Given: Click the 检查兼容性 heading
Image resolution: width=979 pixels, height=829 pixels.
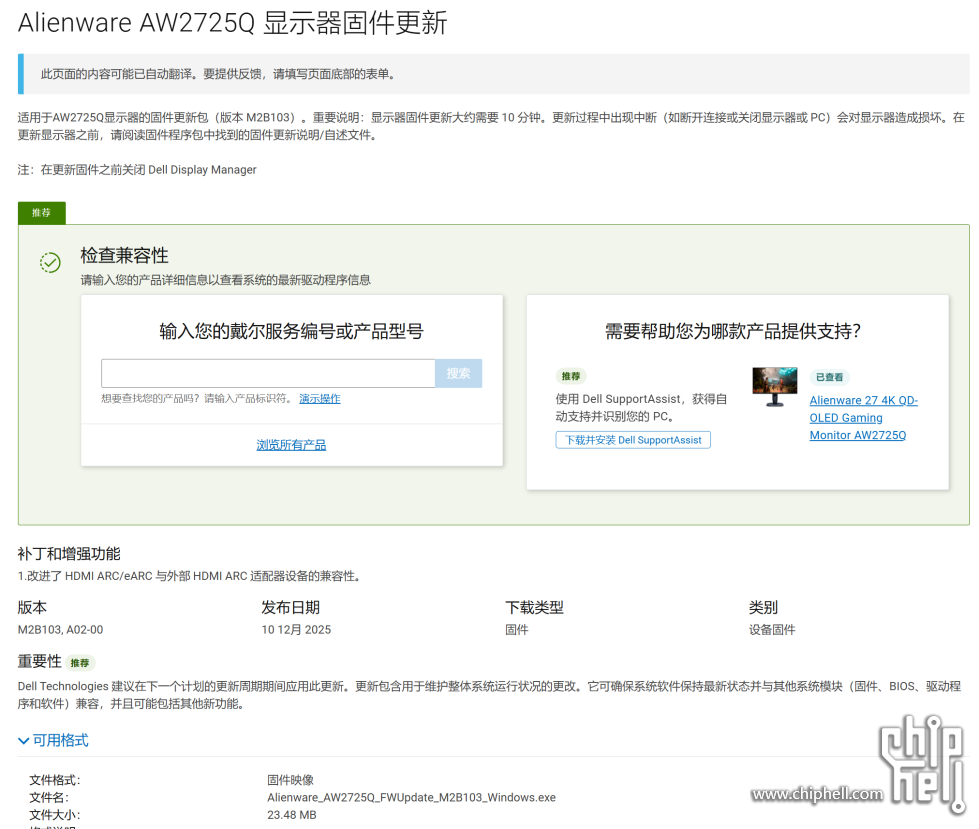Looking at the screenshot, I should (124, 256).
